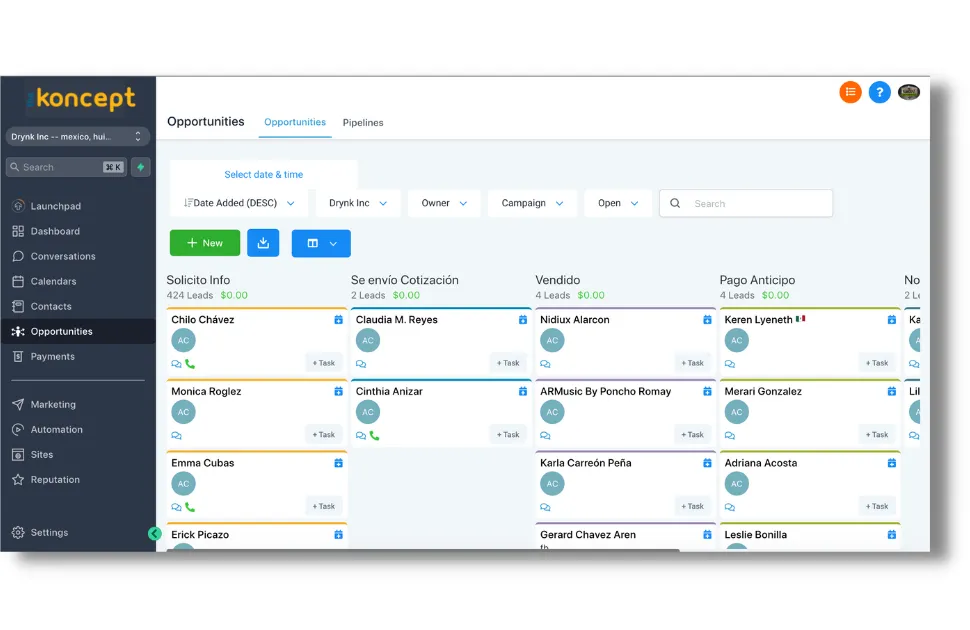
Task: Open the Merari Gonzalez opportunity name
Action: pos(763,392)
